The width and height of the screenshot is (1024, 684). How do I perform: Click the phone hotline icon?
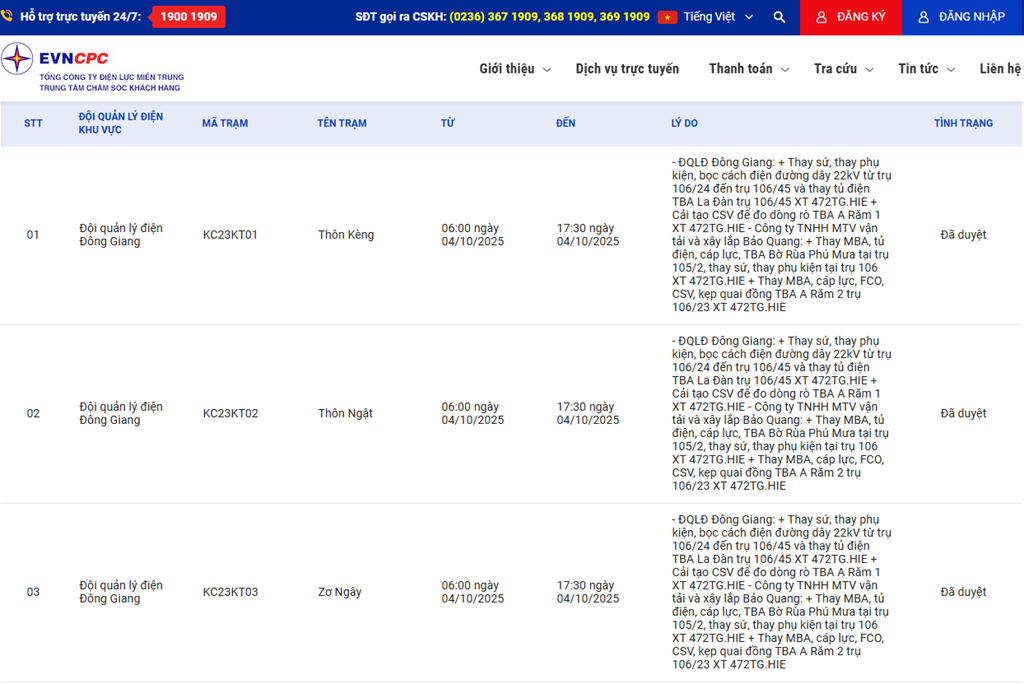click(7, 17)
